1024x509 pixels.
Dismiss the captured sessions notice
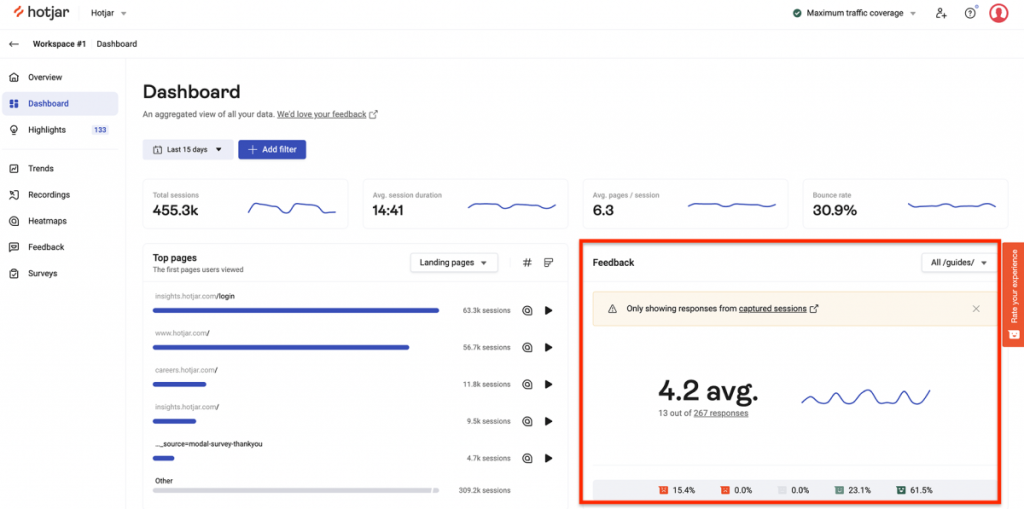tap(976, 309)
